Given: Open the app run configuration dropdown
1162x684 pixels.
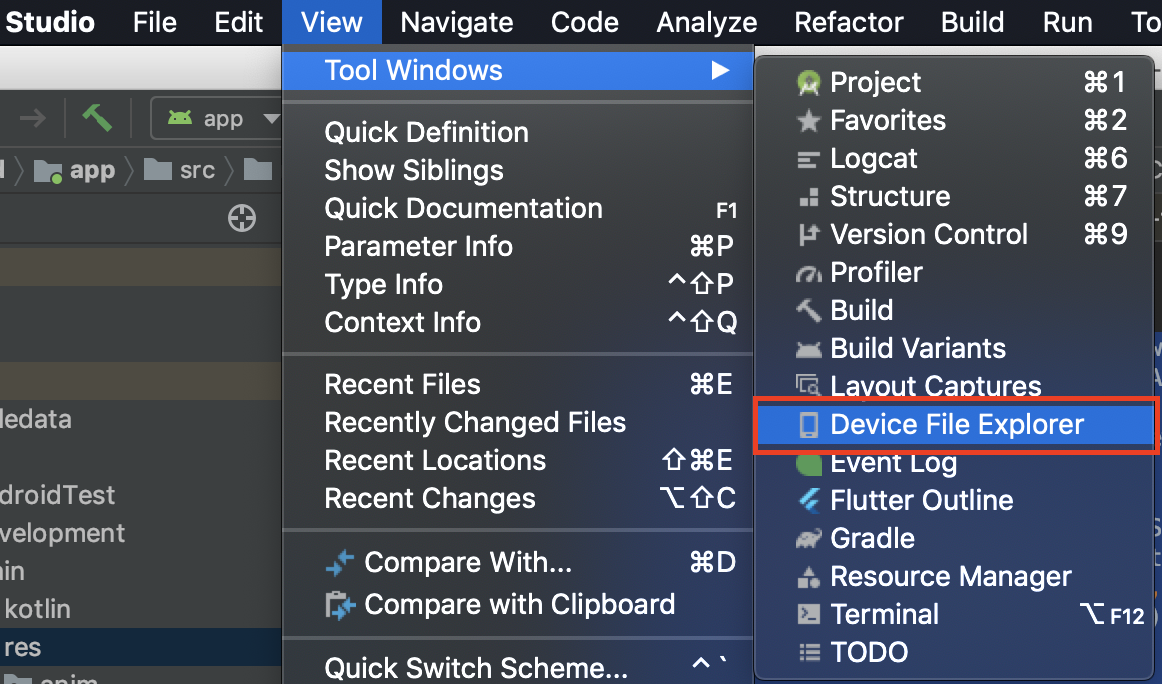Looking at the screenshot, I should click(x=216, y=119).
